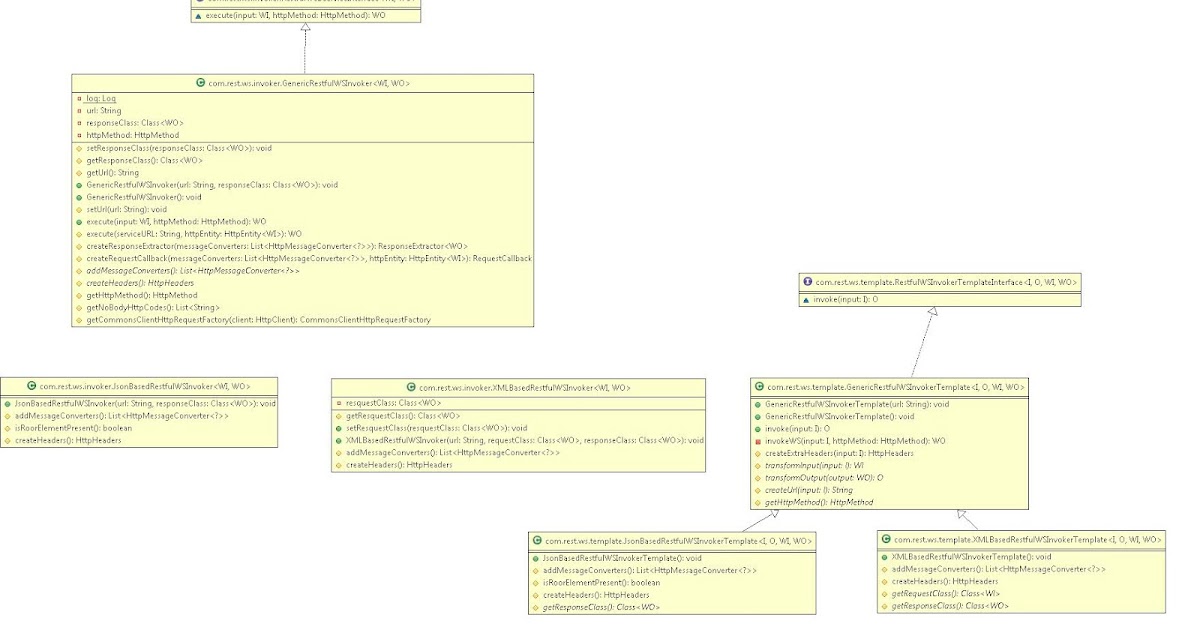
Task: Select the execute(serviceURL: String, httpEntity) method
Action: [194, 233]
